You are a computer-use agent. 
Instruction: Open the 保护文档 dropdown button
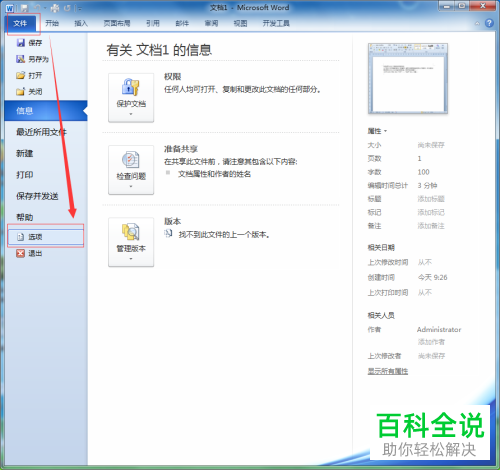131,98
